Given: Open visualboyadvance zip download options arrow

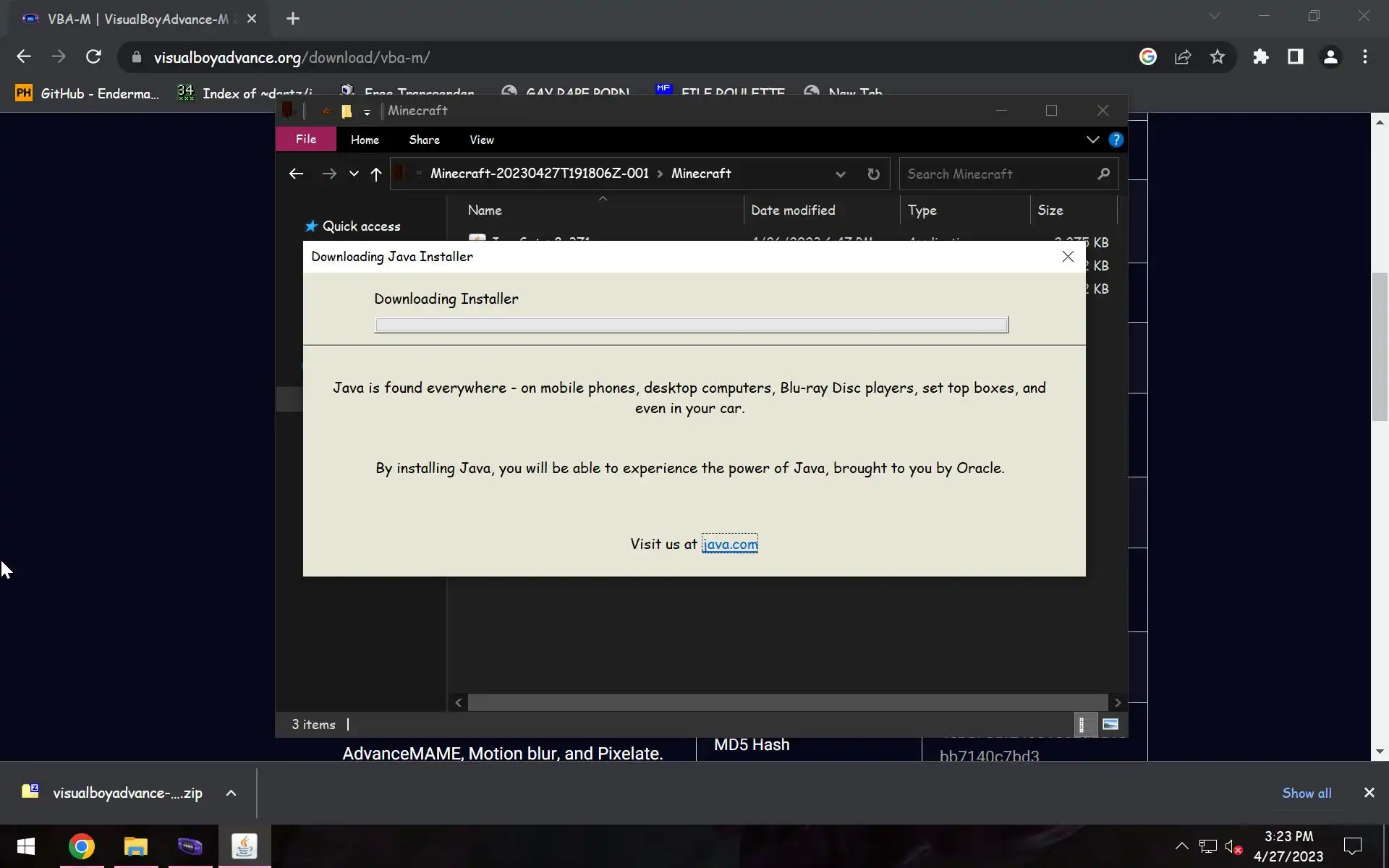Looking at the screenshot, I should coord(231,793).
